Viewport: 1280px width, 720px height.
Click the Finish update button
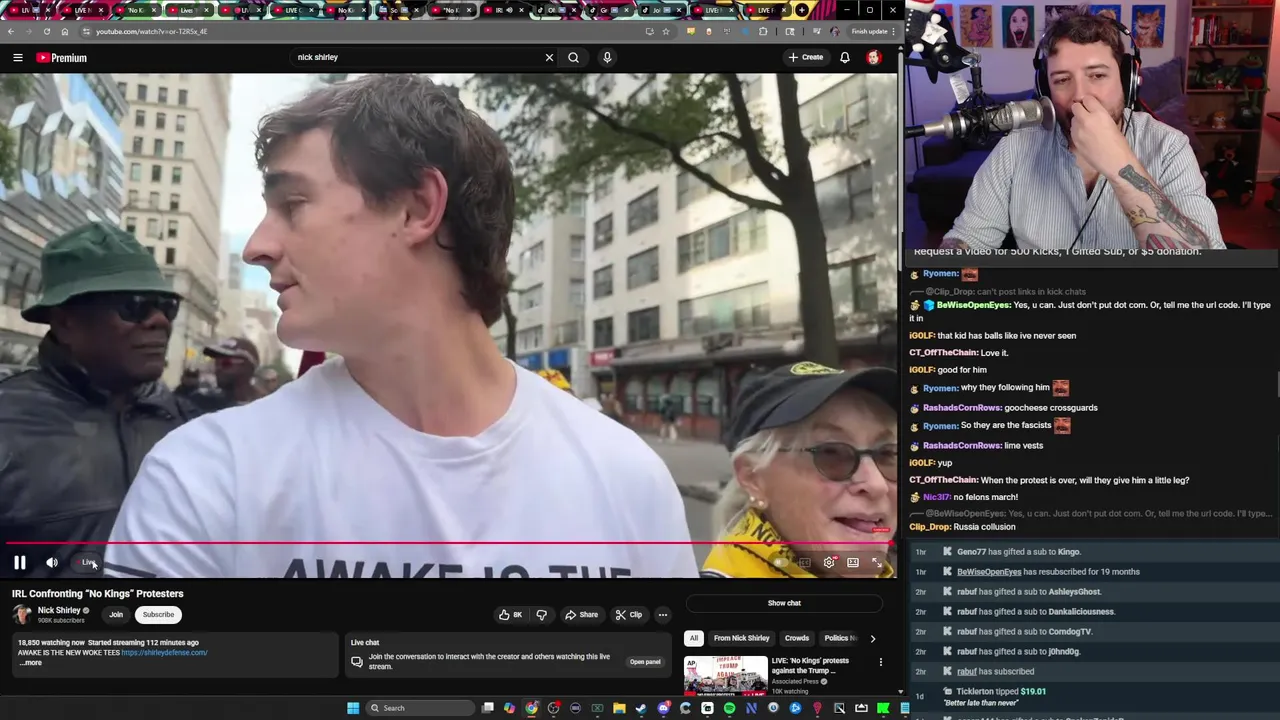872,31
